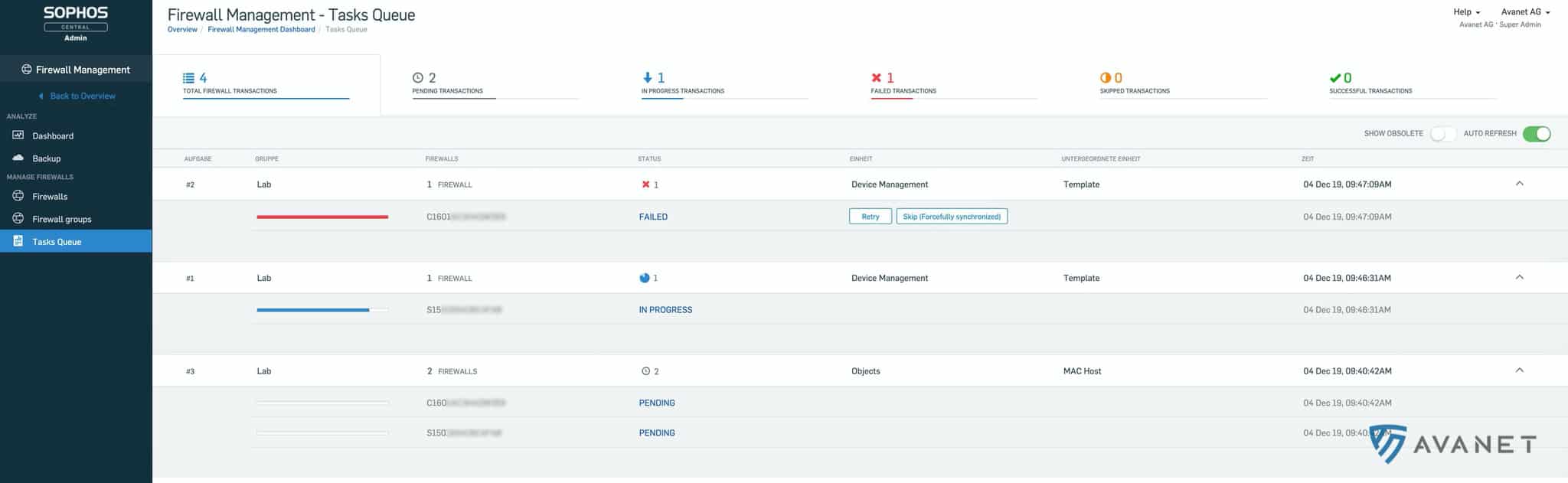This screenshot has width=1568, height=483.
Task: Collapse task #3 MAC Host row chevron
Action: 1520,370
